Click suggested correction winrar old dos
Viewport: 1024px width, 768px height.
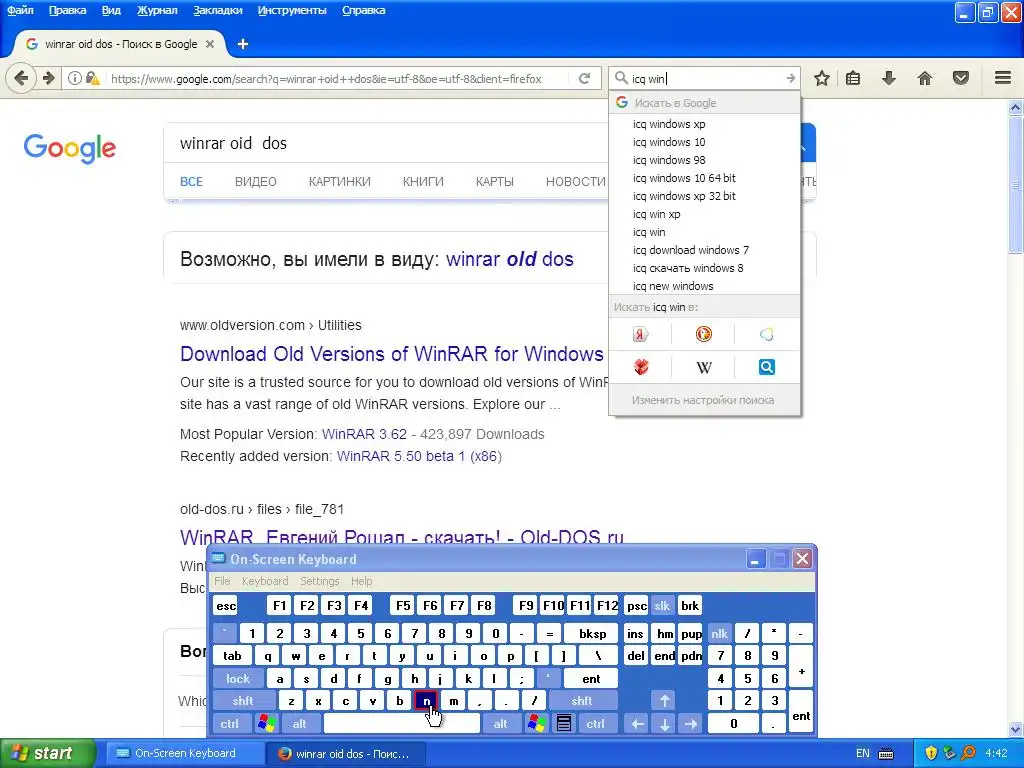[509, 259]
